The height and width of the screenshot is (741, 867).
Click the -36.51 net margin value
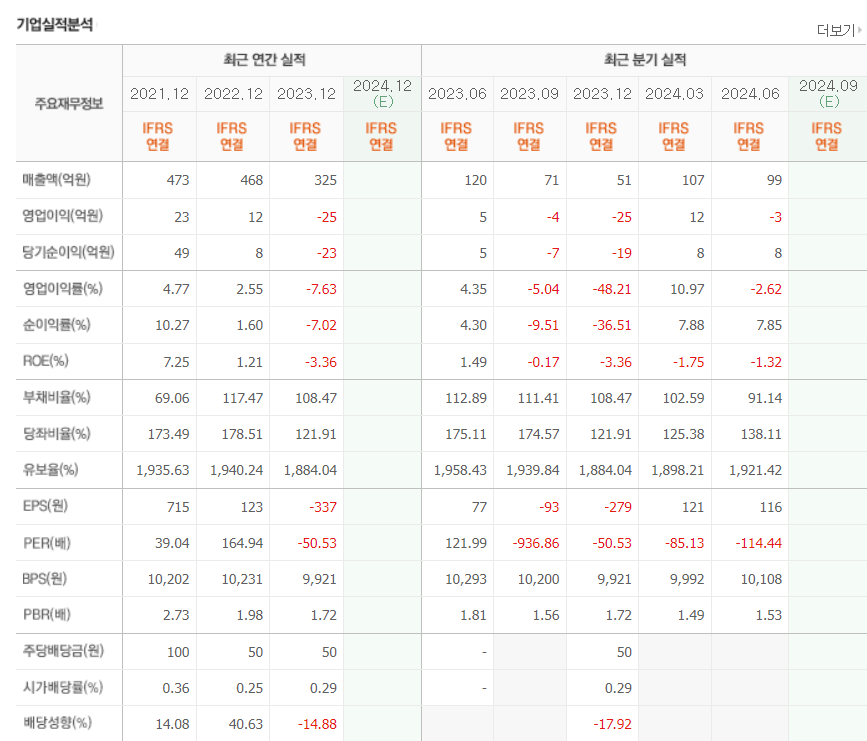(612, 325)
